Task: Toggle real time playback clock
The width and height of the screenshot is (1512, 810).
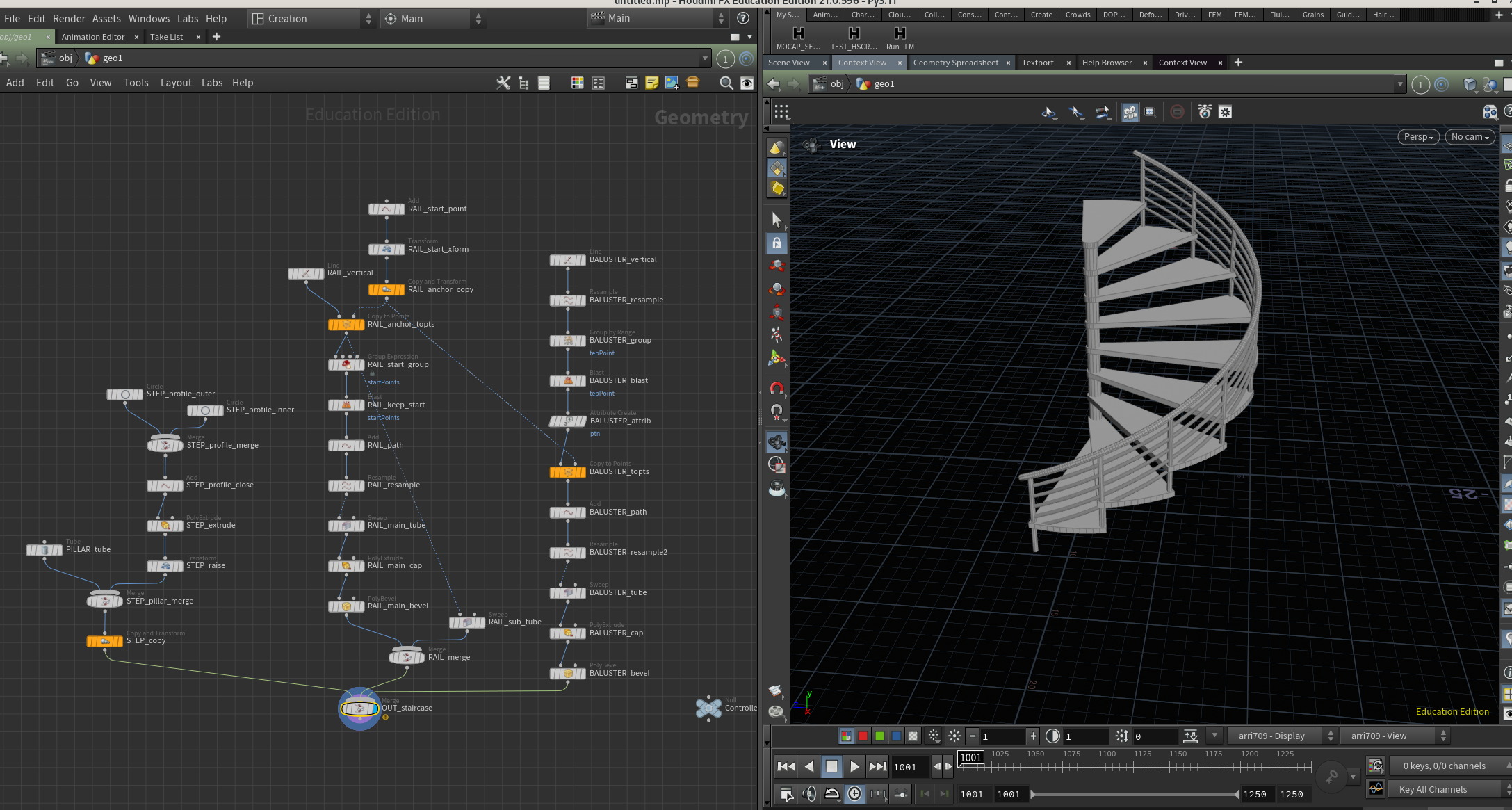Action: [x=854, y=793]
